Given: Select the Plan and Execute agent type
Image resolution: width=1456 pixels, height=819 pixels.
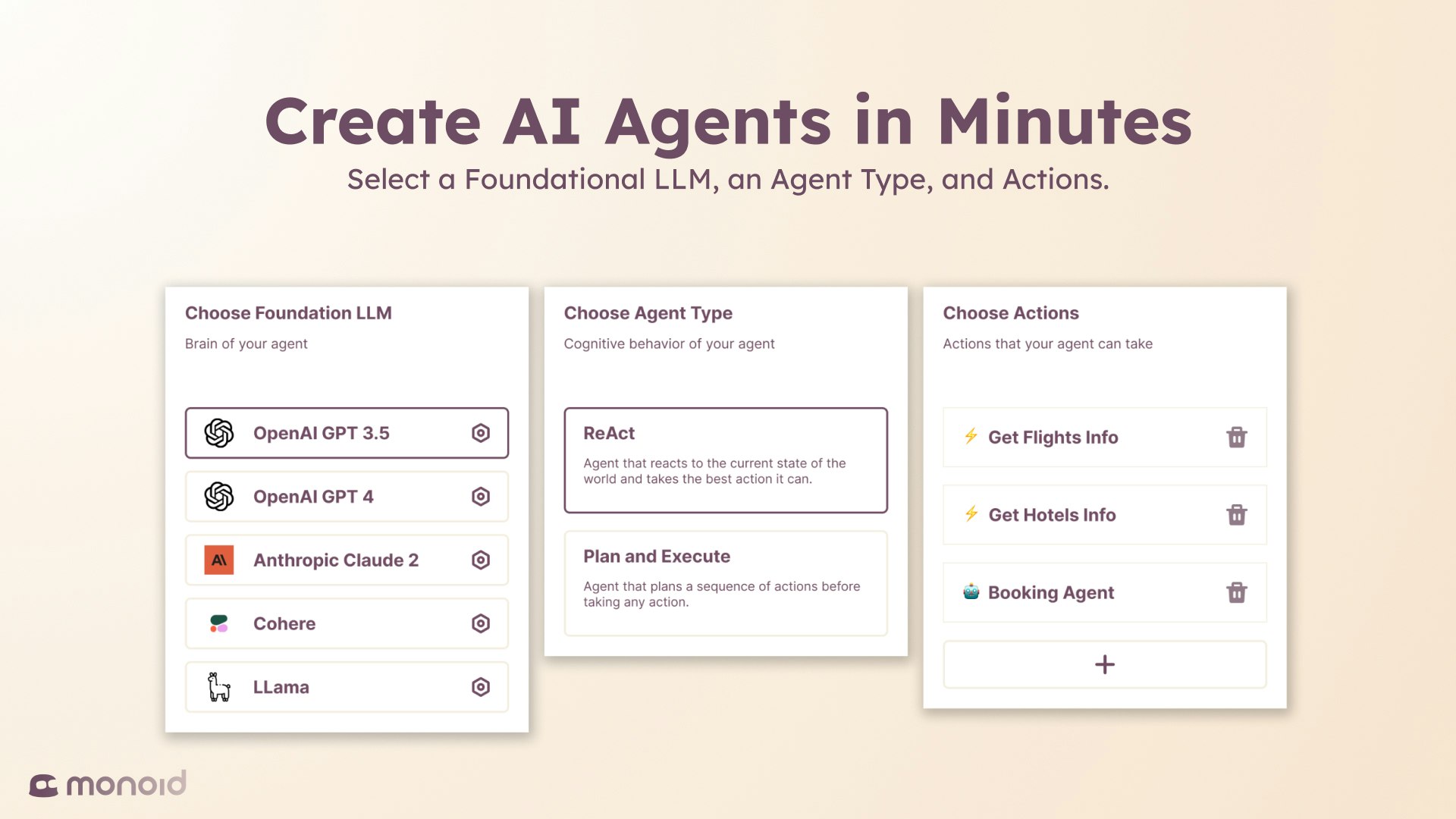Looking at the screenshot, I should (725, 580).
